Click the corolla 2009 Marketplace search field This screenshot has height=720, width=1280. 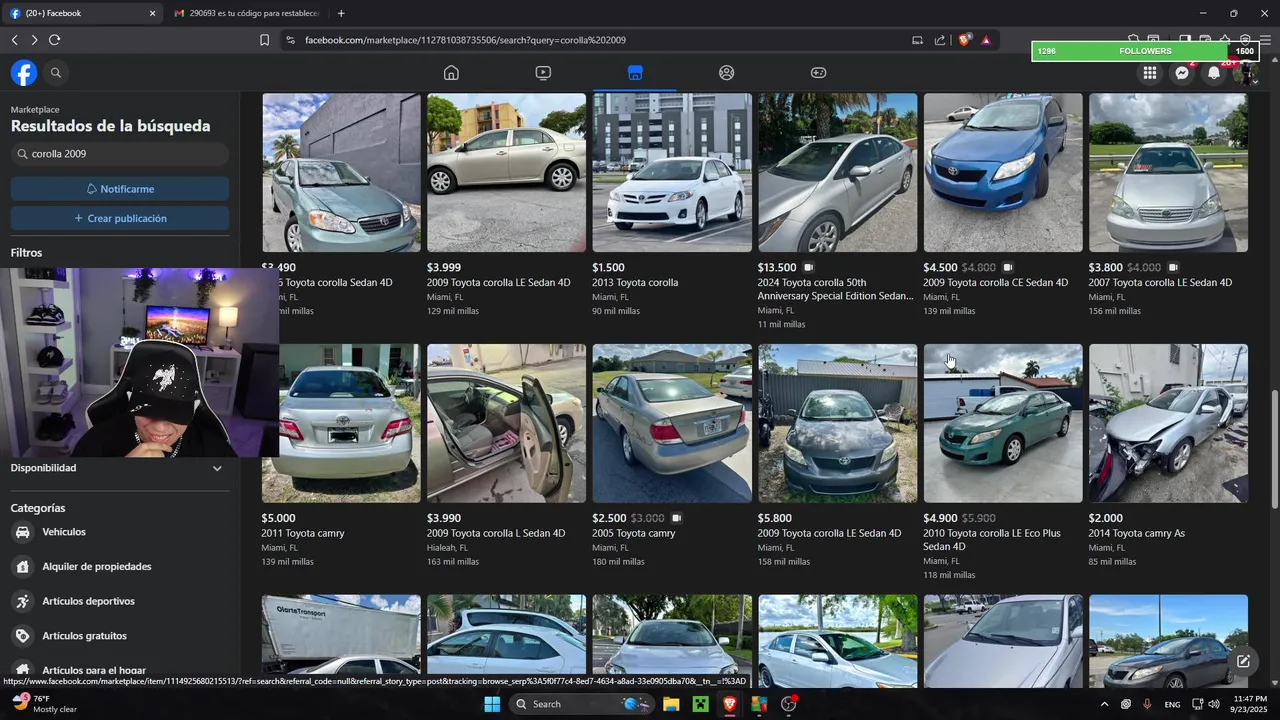tap(120, 154)
